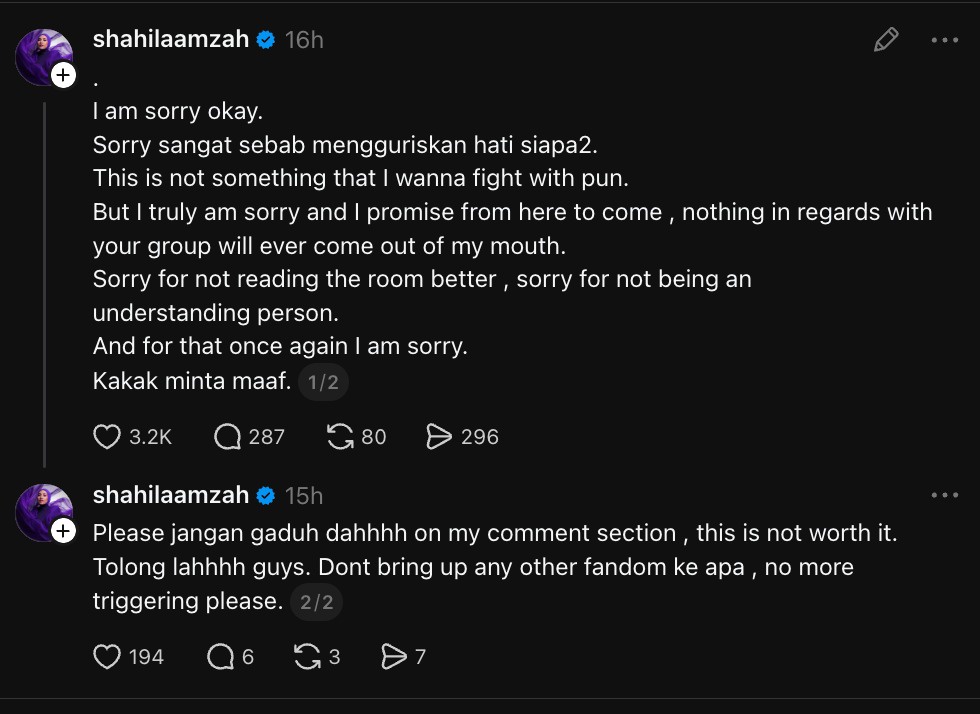Select the 2/2 thread counter badge

[x=316, y=601]
